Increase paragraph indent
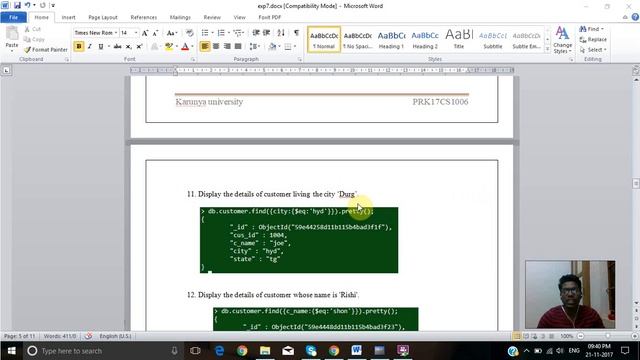 [x=267, y=33]
